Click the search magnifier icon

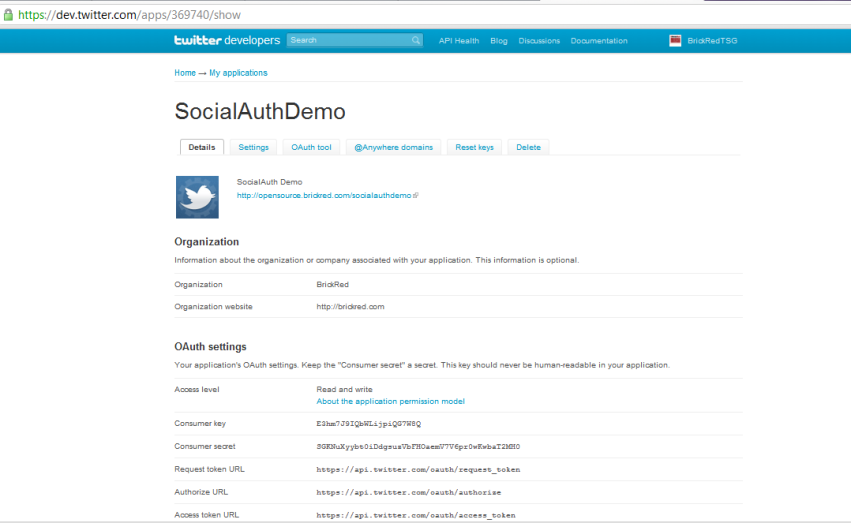click(x=416, y=40)
